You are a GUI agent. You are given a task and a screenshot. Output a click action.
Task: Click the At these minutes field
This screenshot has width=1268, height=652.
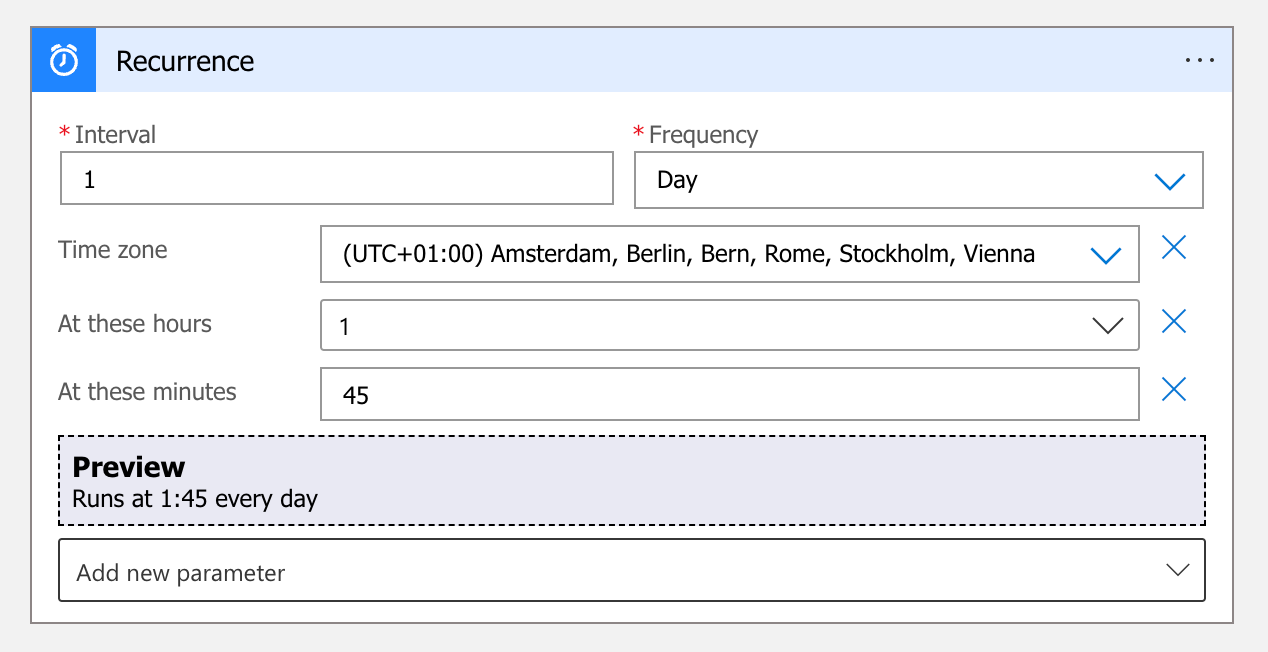728,395
